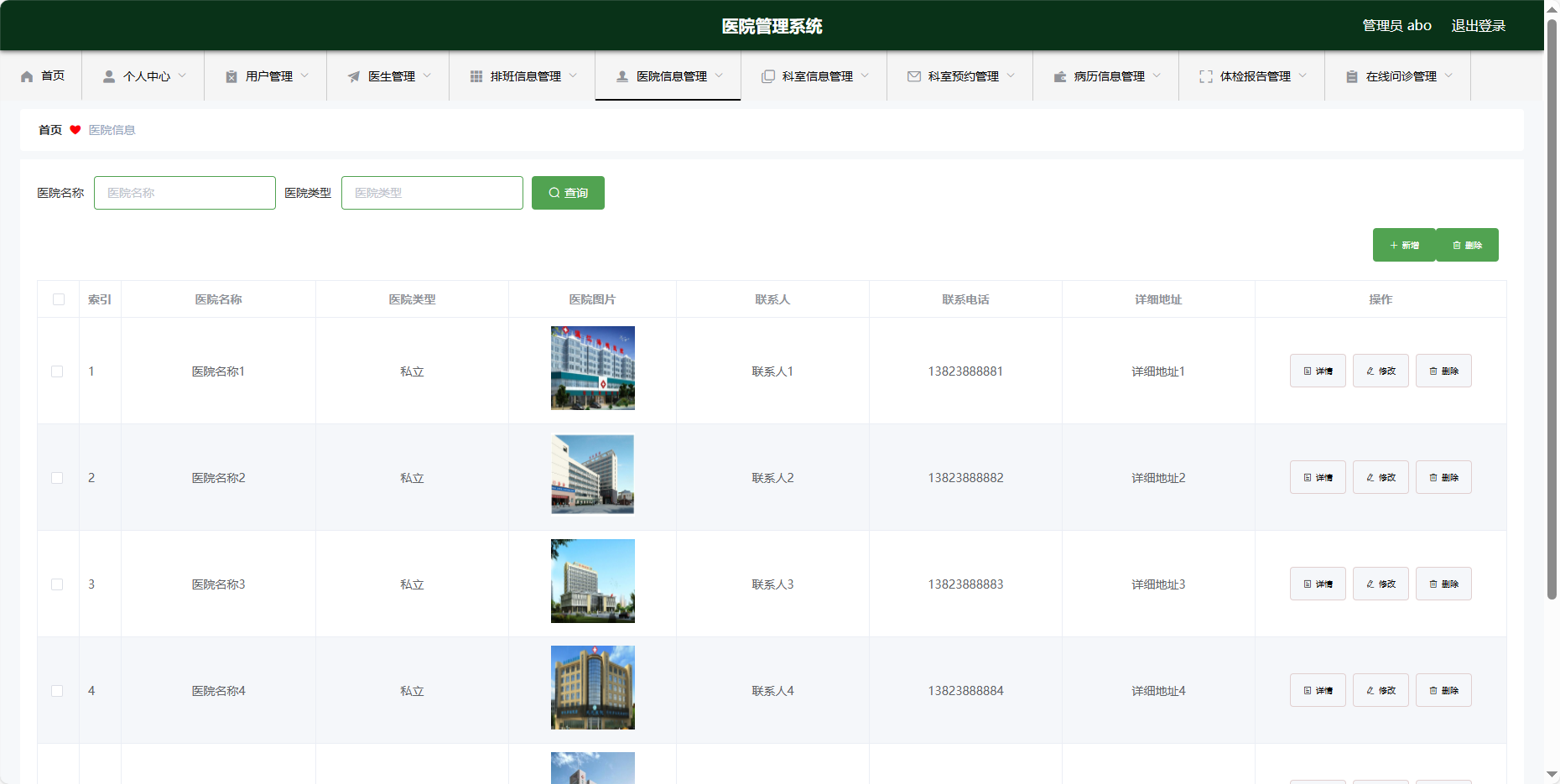Click the 首页 breadcrumb link
The height and width of the screenshot is (784, 1560).
50,130
